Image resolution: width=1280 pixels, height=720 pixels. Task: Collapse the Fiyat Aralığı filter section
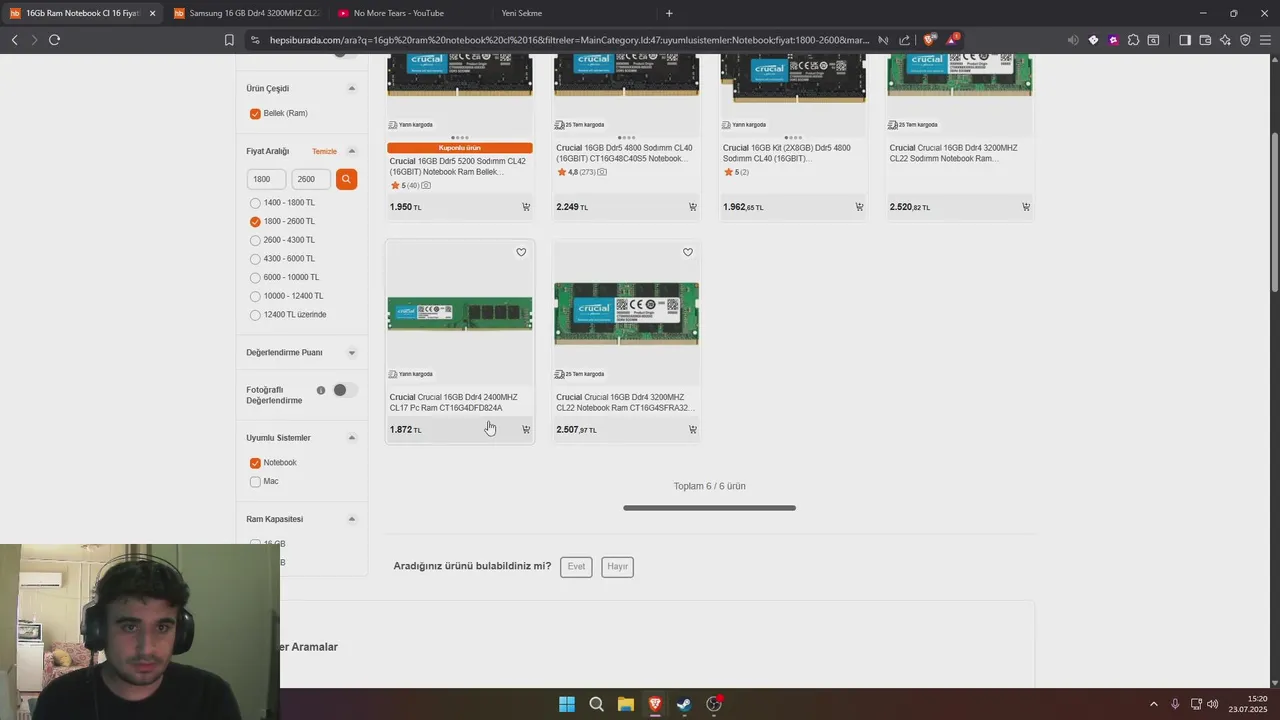(x=351, y=151)
